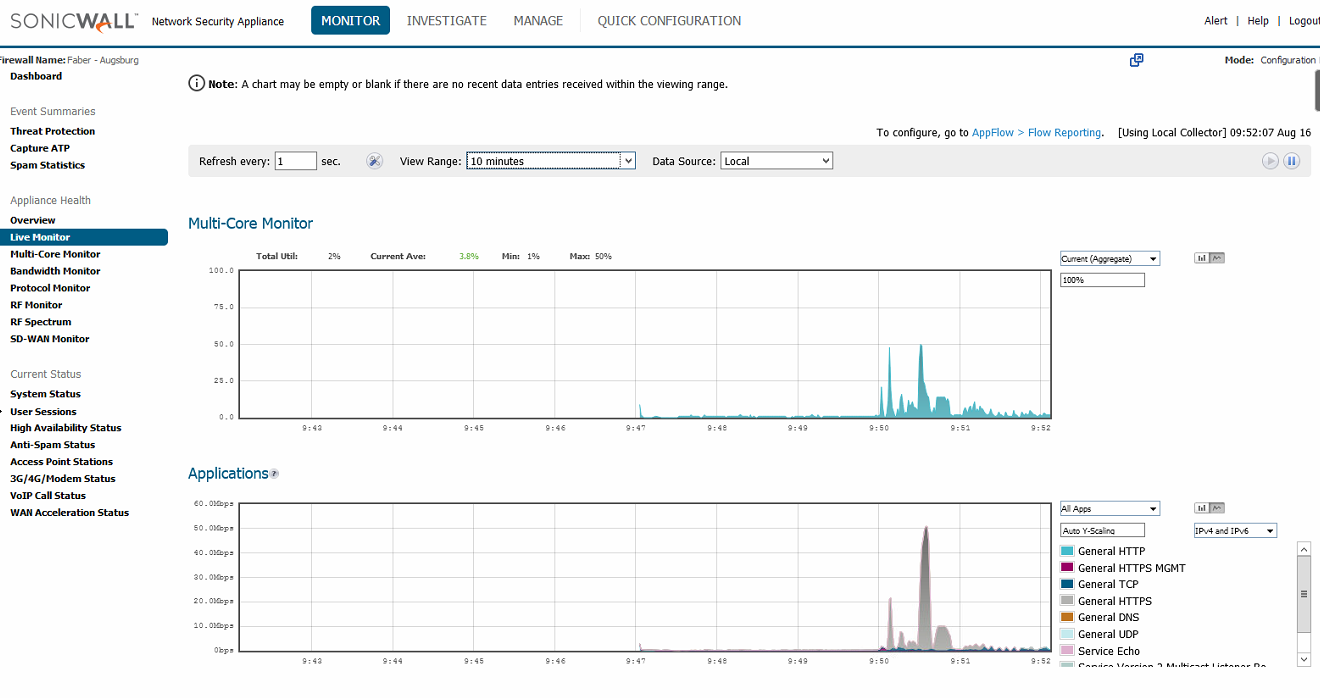Image resolution: width=1320 pixels, height=698 pixels.
Task: Click the Current Ave 3.8% value
Action: [469, 257]
